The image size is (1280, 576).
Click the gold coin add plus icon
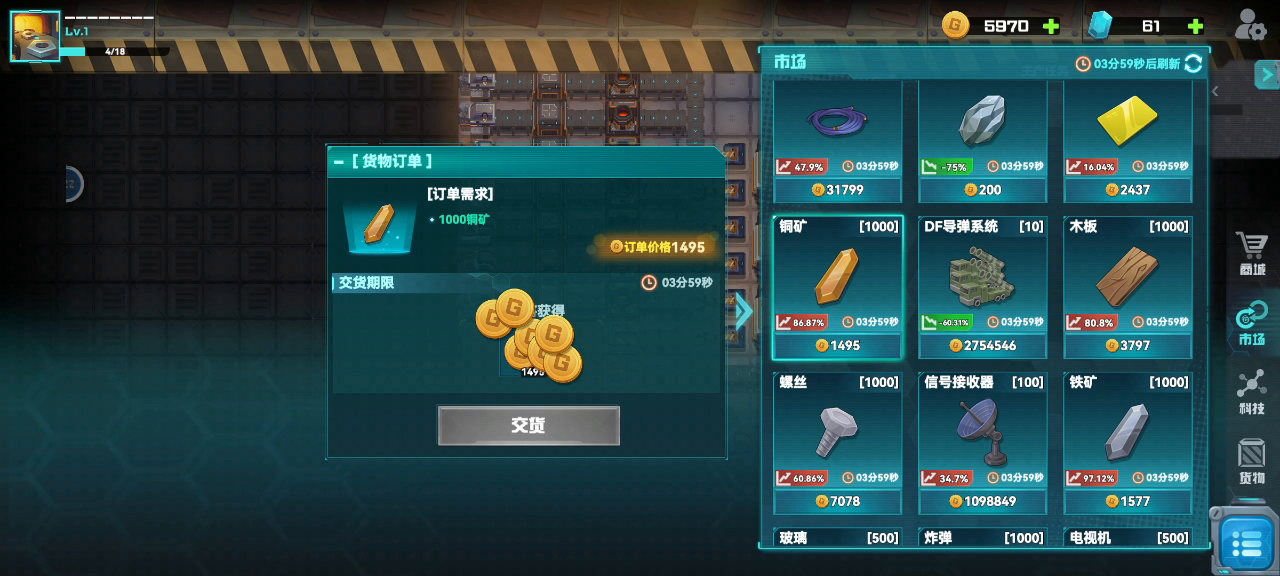pos(1050,26)
